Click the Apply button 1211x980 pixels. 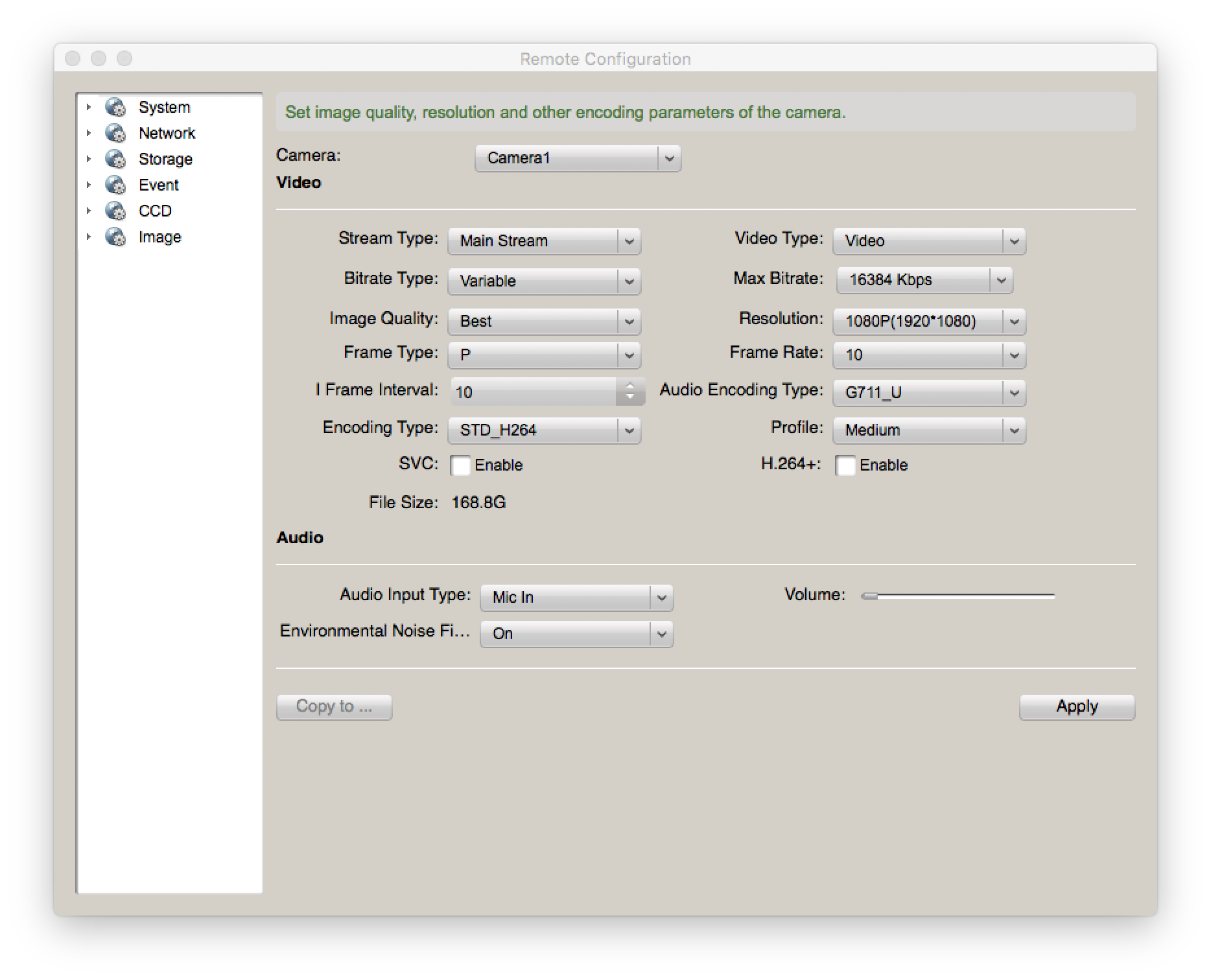(x=1077, y=706)
